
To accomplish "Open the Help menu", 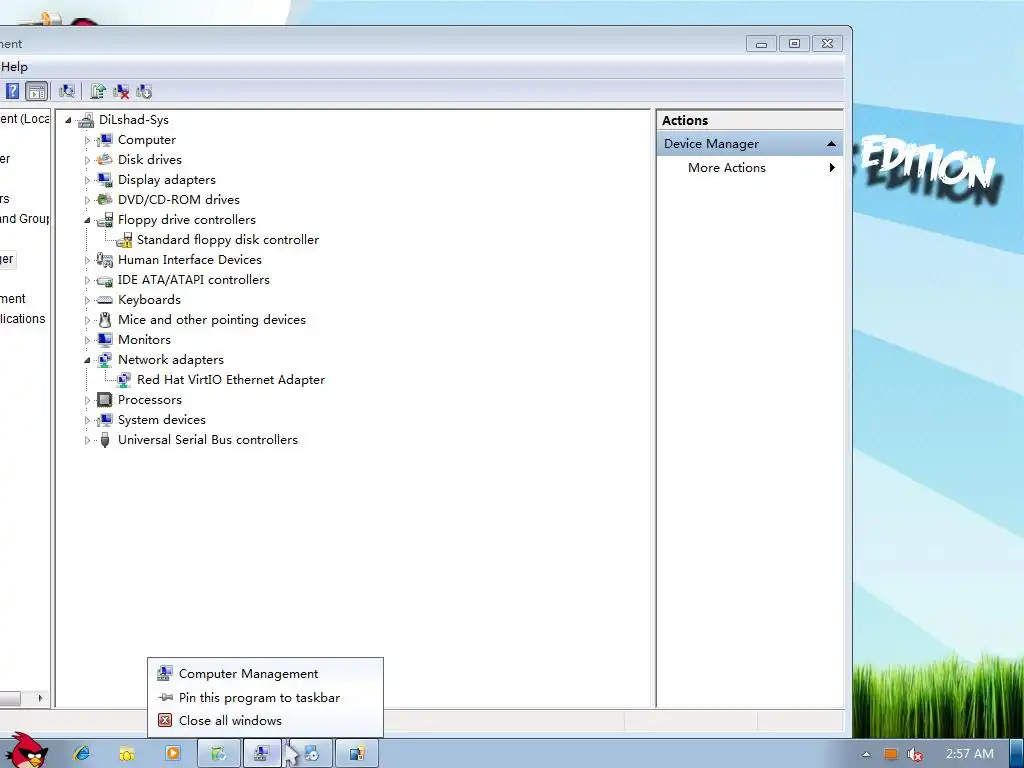I will pyautogui.click(x=14, y=67).
